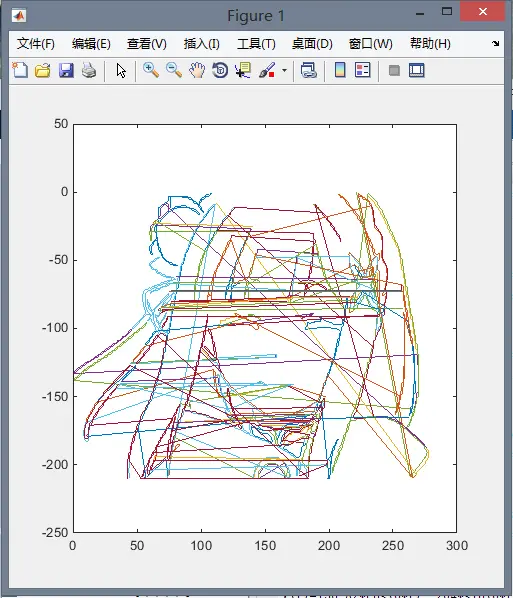Select the Pan hand tool
The height and width of the screenshot is (598, 513).
(x=197, y=71)
